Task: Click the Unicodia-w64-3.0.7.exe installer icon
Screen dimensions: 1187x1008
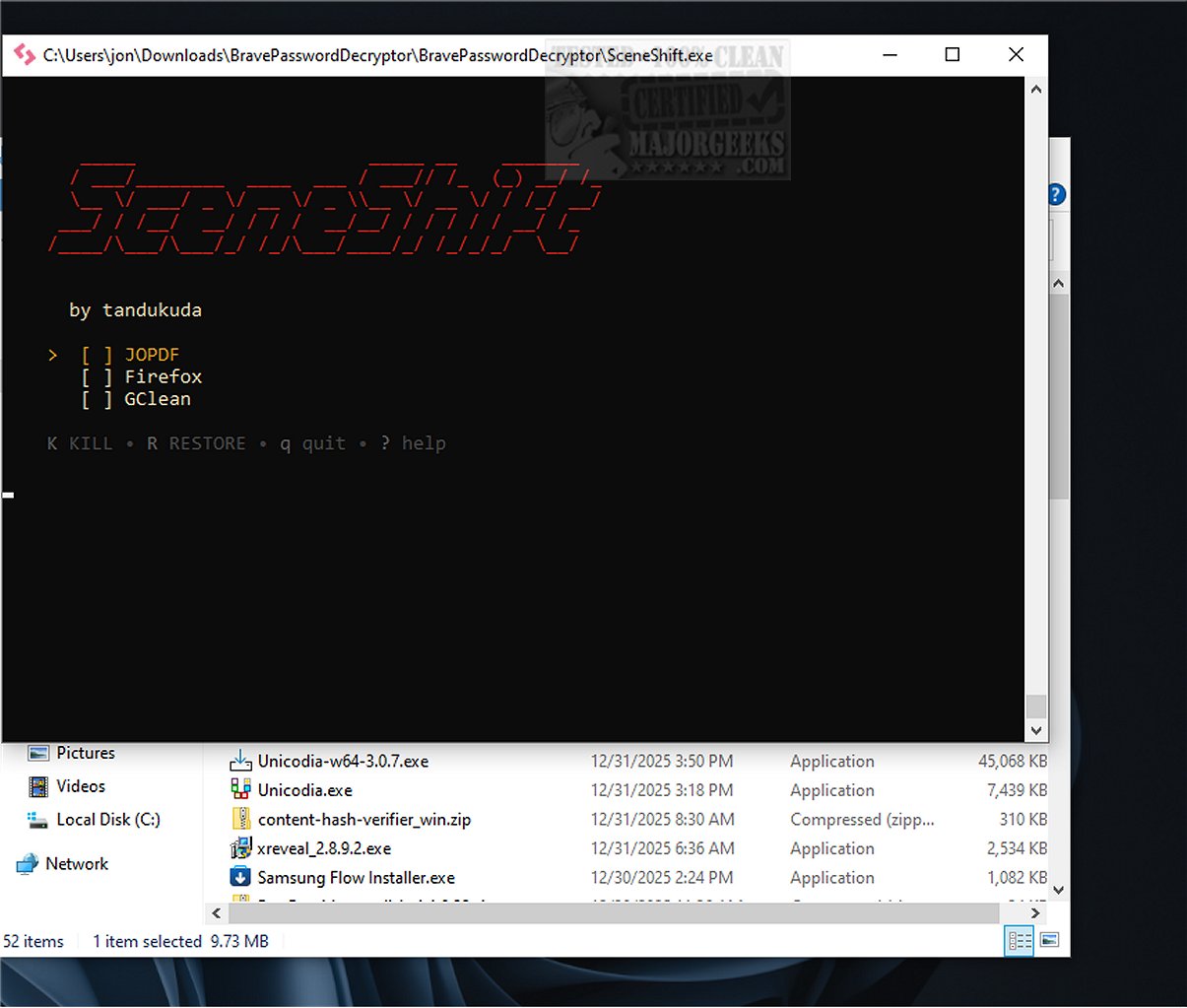Action: 240,761
